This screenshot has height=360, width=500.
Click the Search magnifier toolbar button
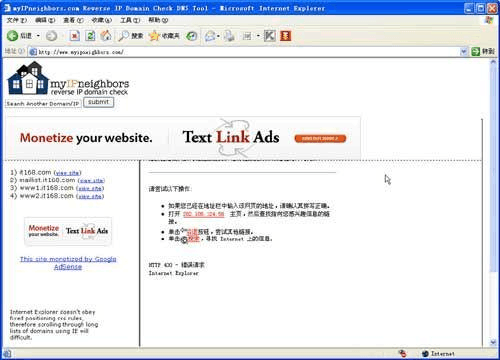(130, 36)
